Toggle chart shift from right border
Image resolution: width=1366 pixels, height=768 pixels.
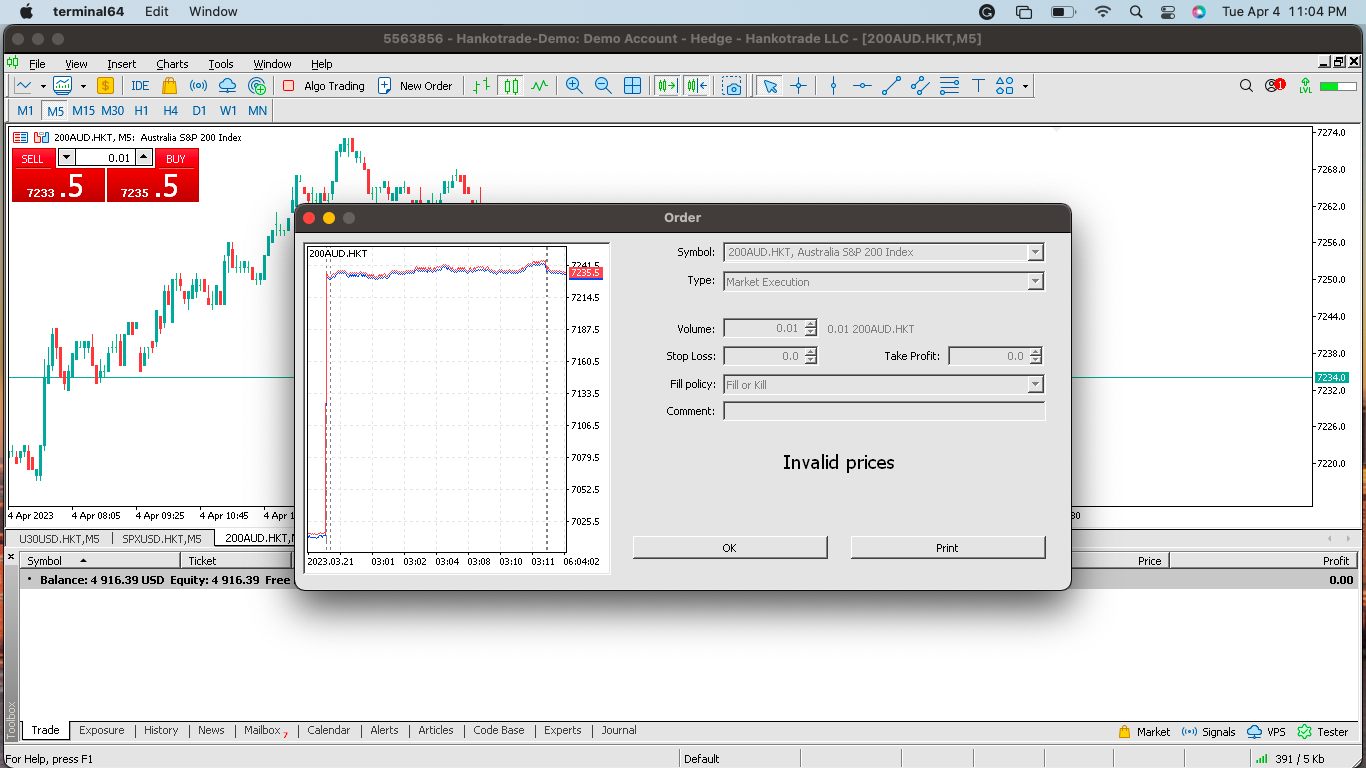click(x=697, y=86)
